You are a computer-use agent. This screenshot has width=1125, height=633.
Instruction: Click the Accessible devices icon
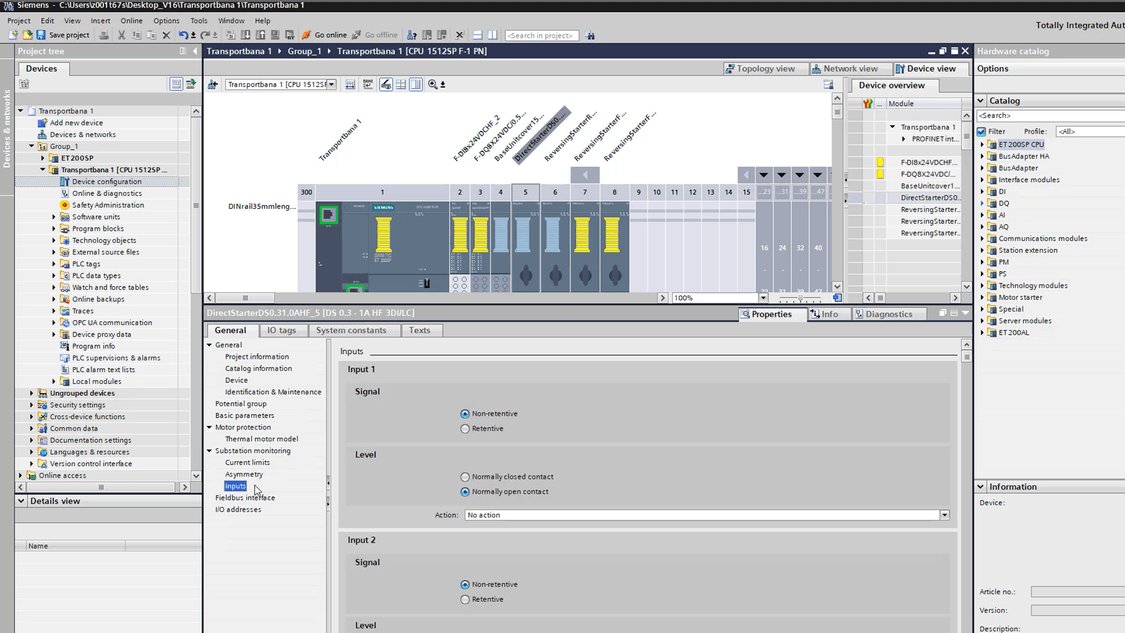(x=412, y=34)
